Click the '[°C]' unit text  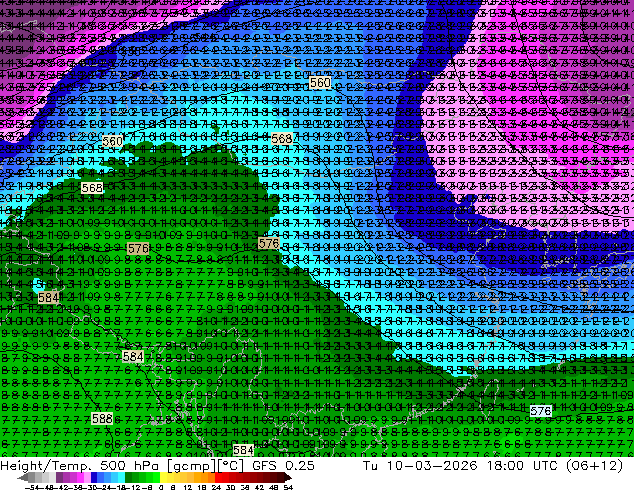(x=230, y=466)
